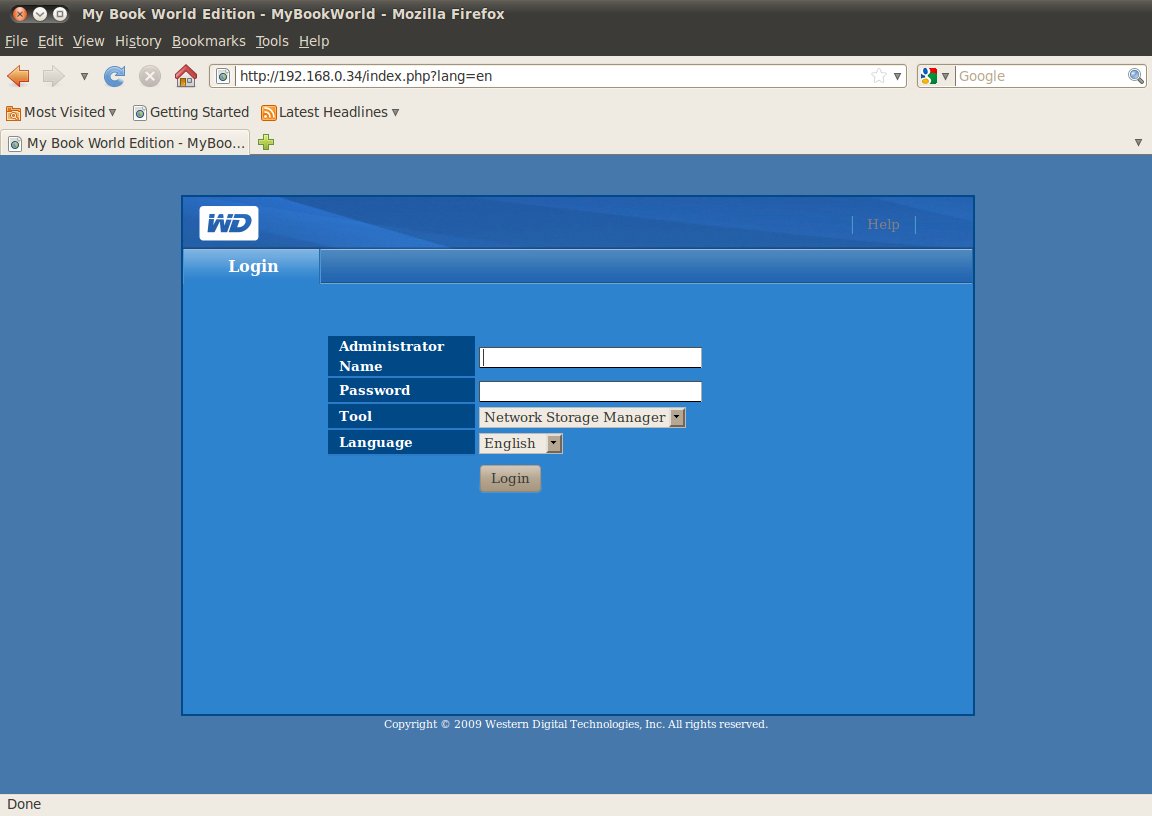1152x816 pixels.
Task: Open the back/forward history dropdown arrow
Action: click(x=84, y=76)
